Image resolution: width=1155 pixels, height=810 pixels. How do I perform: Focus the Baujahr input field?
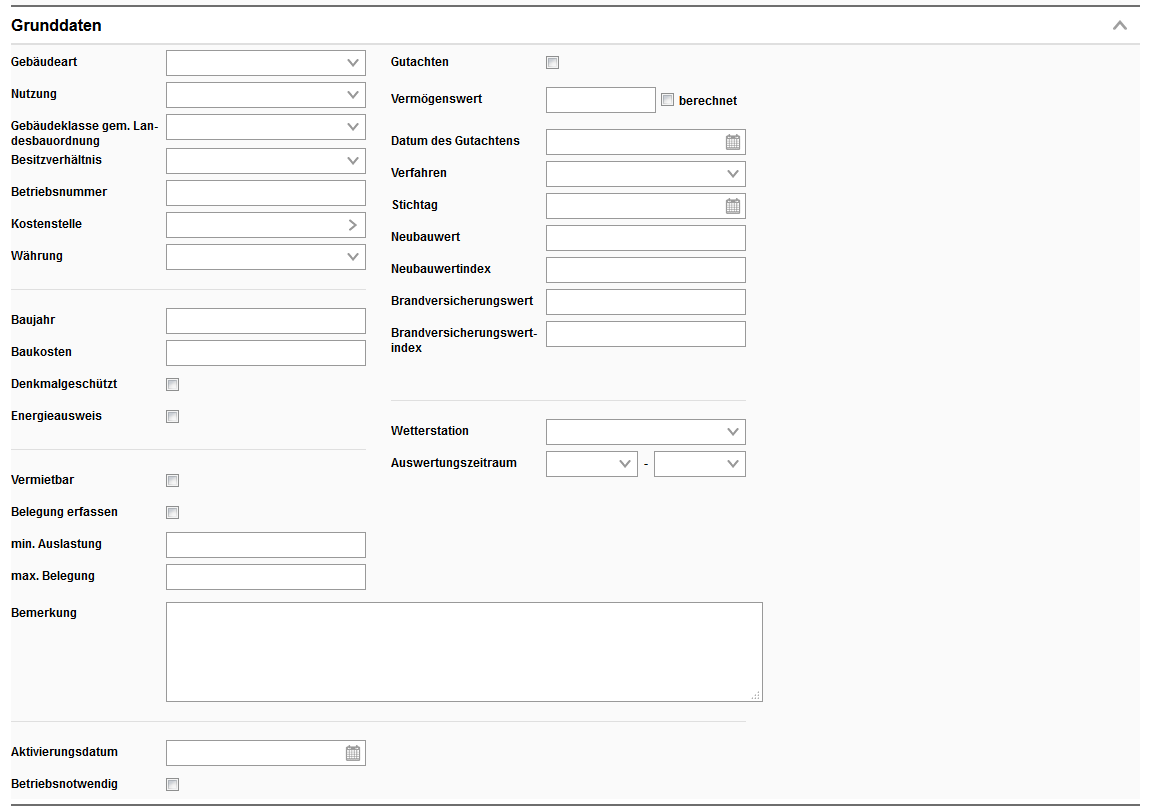point(266,321)
